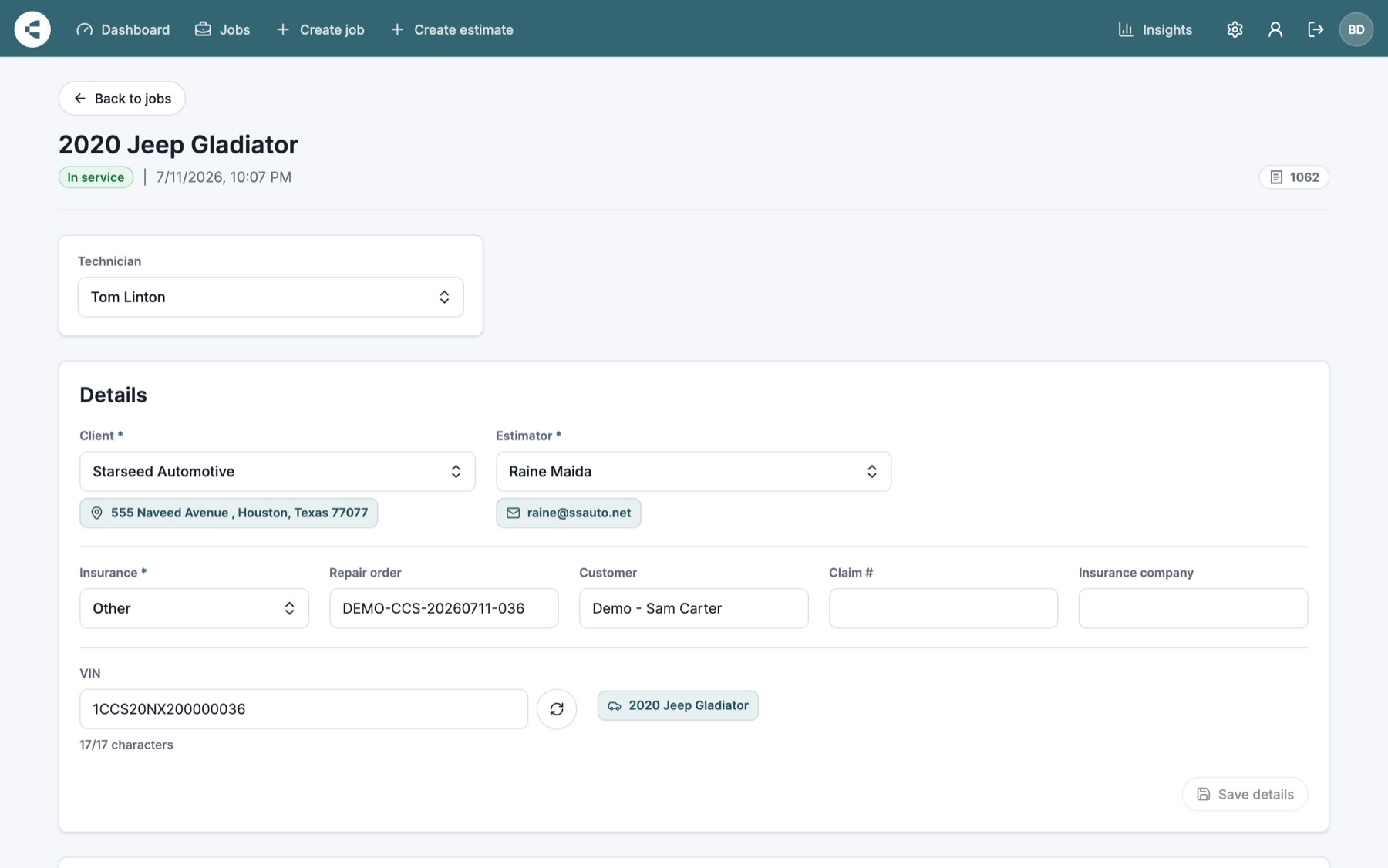Click the Save details button
The width and height of the screenshot is (1388, 868).
(1245, 794)
